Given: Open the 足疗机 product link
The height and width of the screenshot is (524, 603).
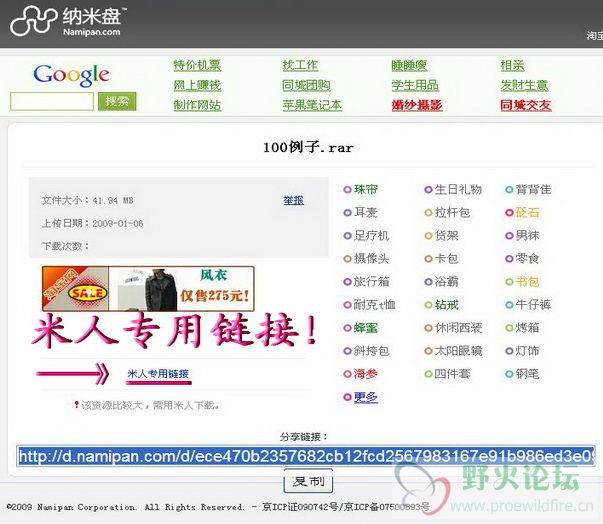Looking at the screenshot, I should coord(371,235).
